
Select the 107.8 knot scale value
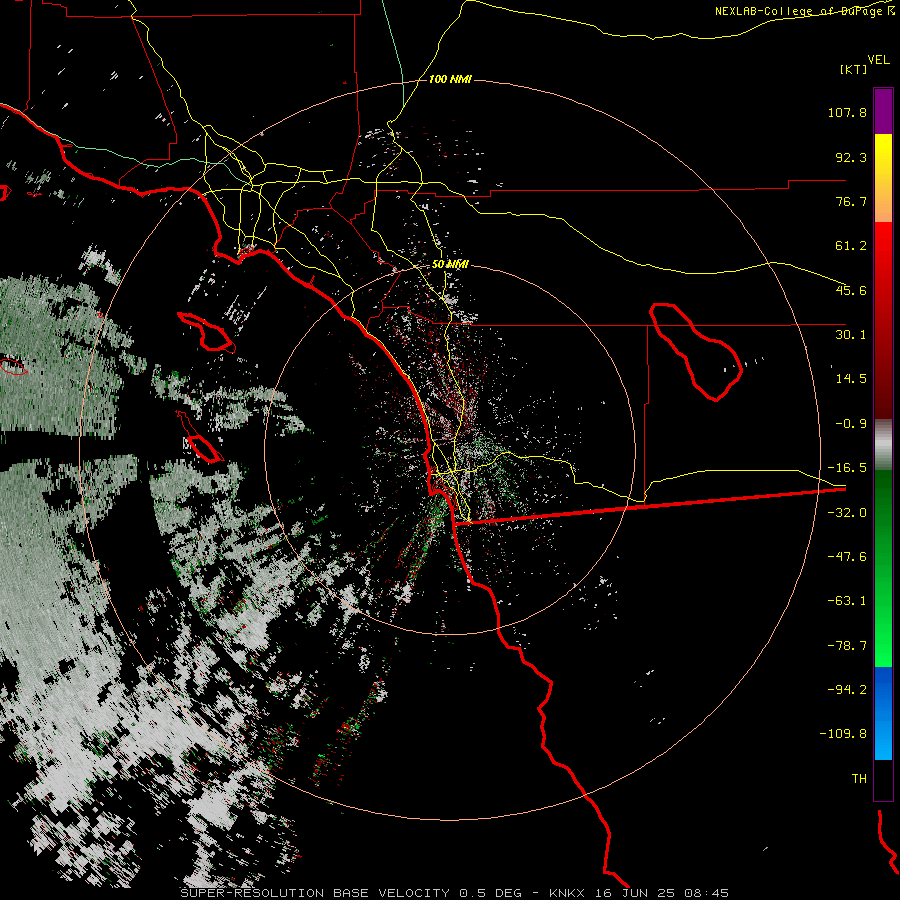click(x=847, y=112)
